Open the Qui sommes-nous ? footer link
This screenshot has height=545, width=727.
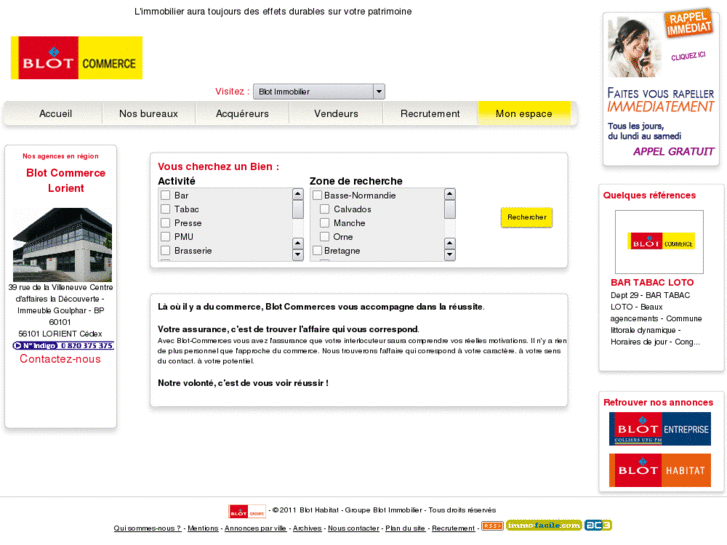[x=147, y=528]
